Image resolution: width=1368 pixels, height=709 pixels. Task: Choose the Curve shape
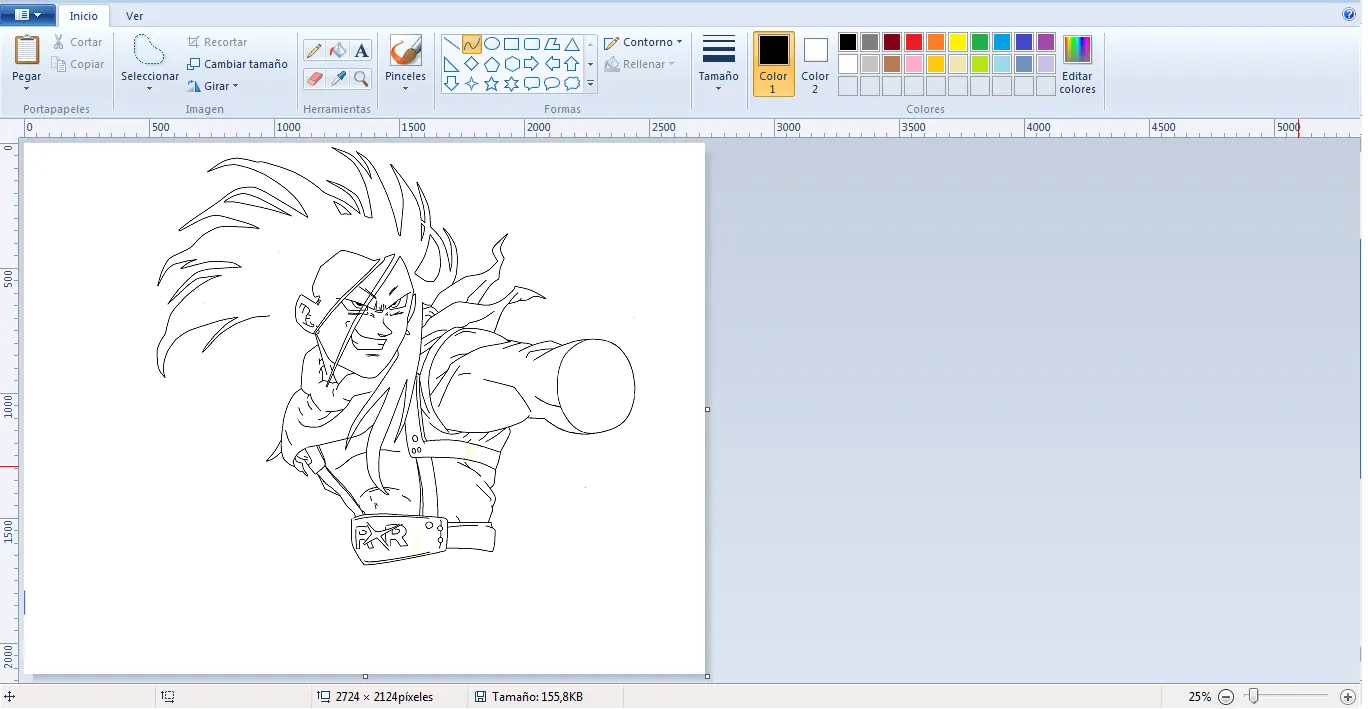pyautogui.click(x=472, y=44)
